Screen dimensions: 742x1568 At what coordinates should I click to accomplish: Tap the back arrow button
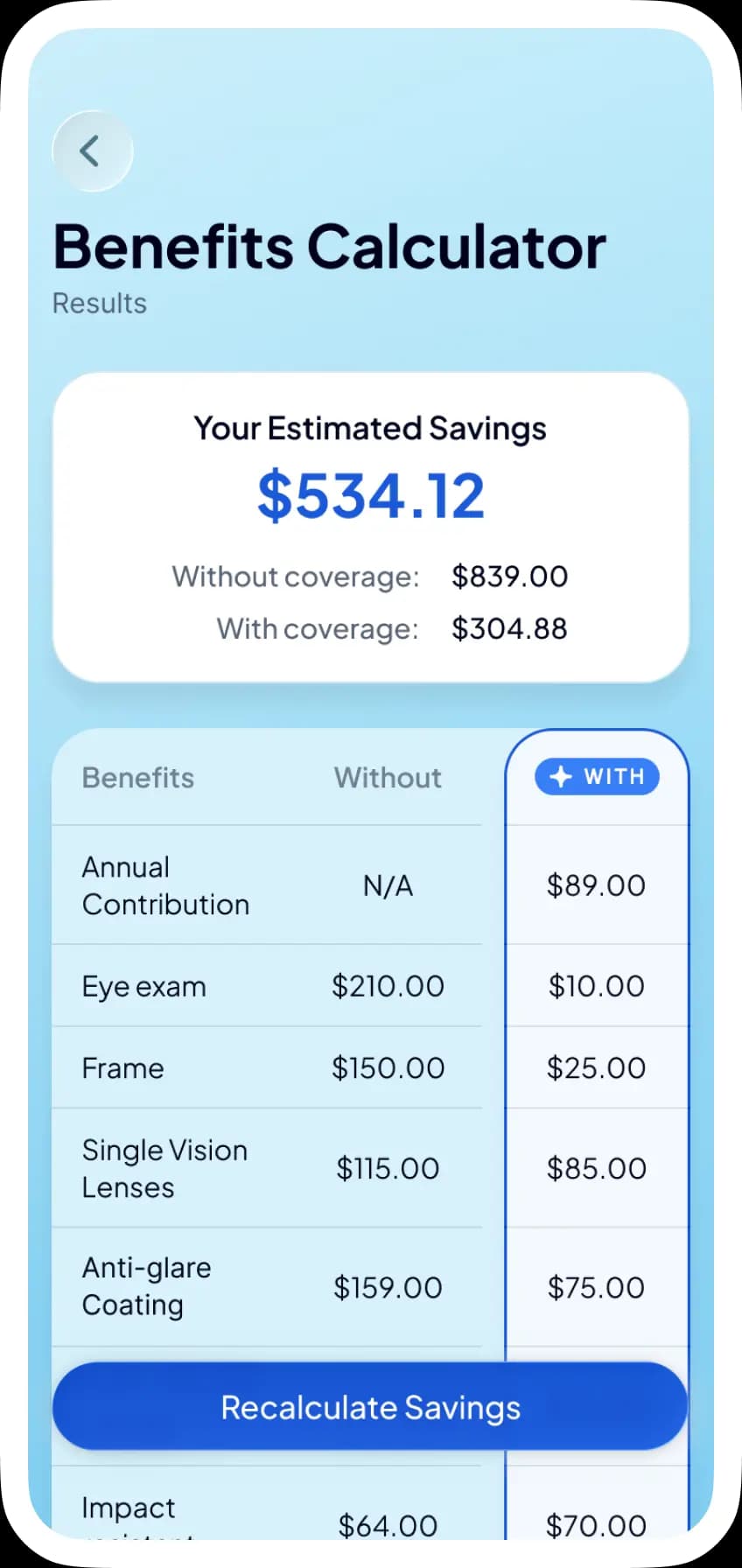92,151
